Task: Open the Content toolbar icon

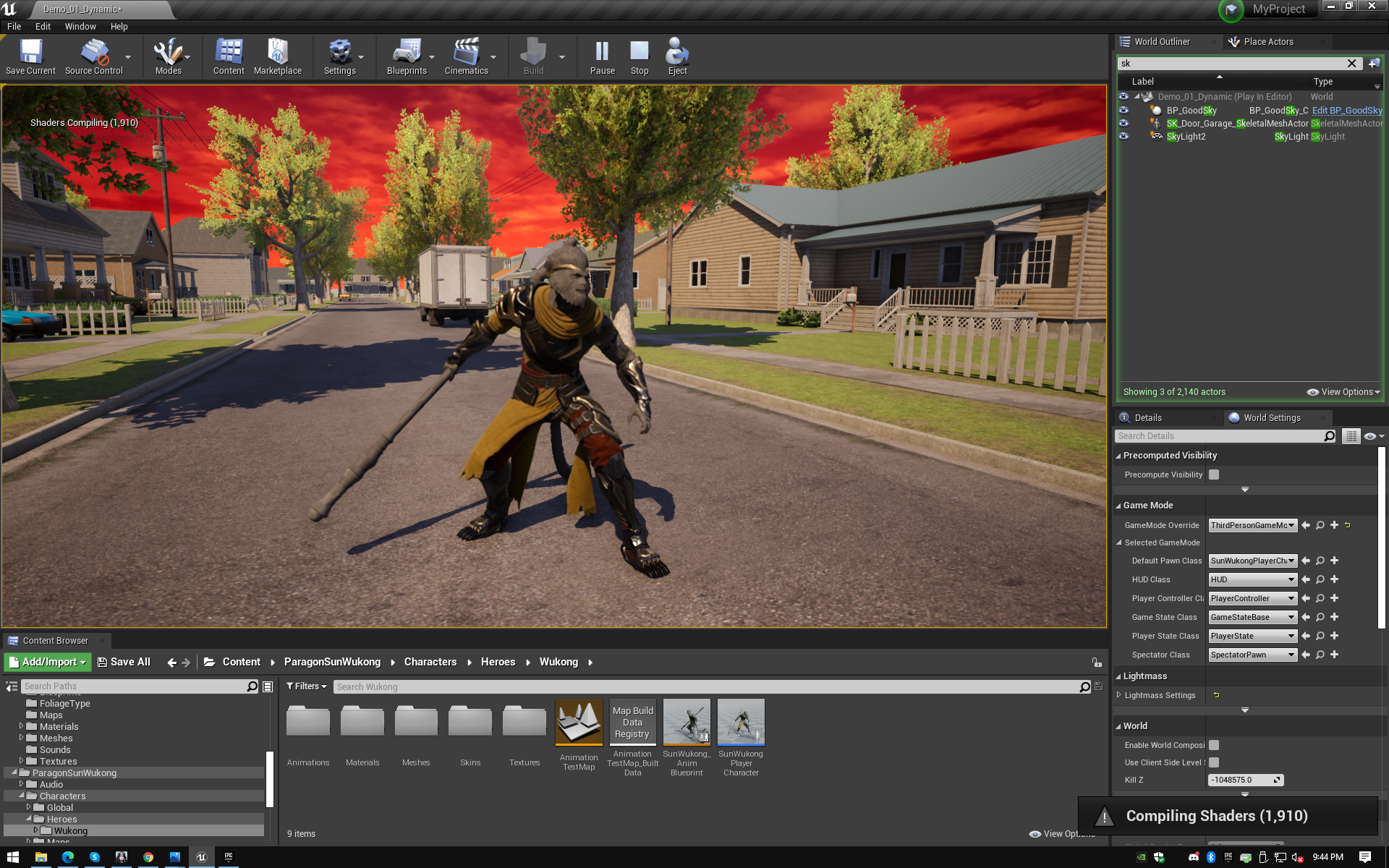Action: [x=229, y=56]
